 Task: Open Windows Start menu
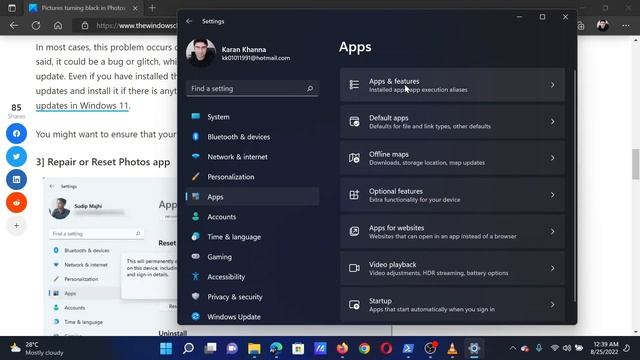coord(166,348)
